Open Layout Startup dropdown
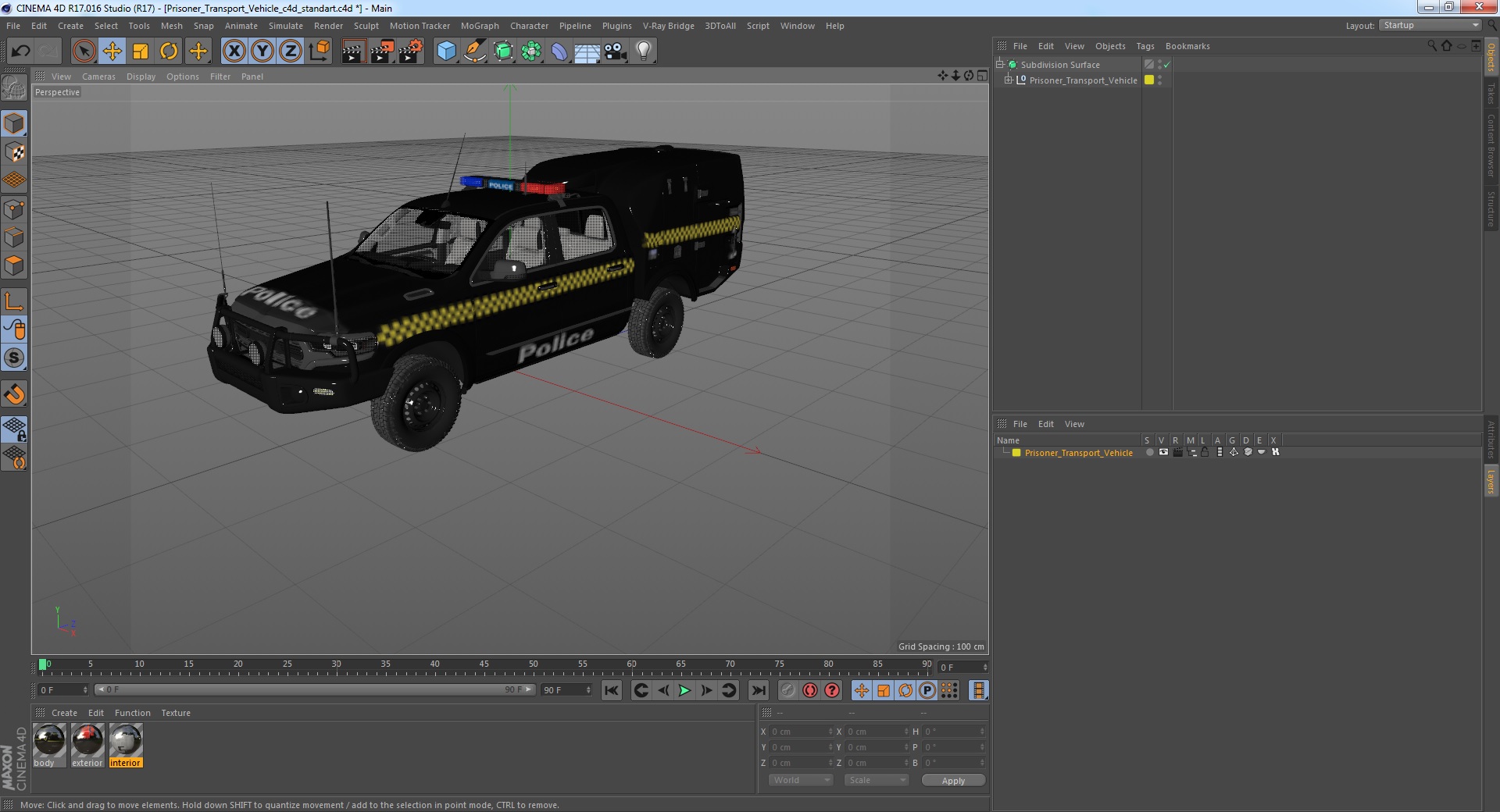 (1430, 25)
